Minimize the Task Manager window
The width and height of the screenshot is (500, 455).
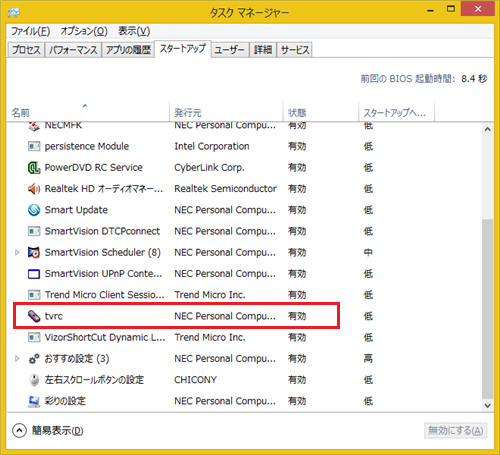pos(431,10)
